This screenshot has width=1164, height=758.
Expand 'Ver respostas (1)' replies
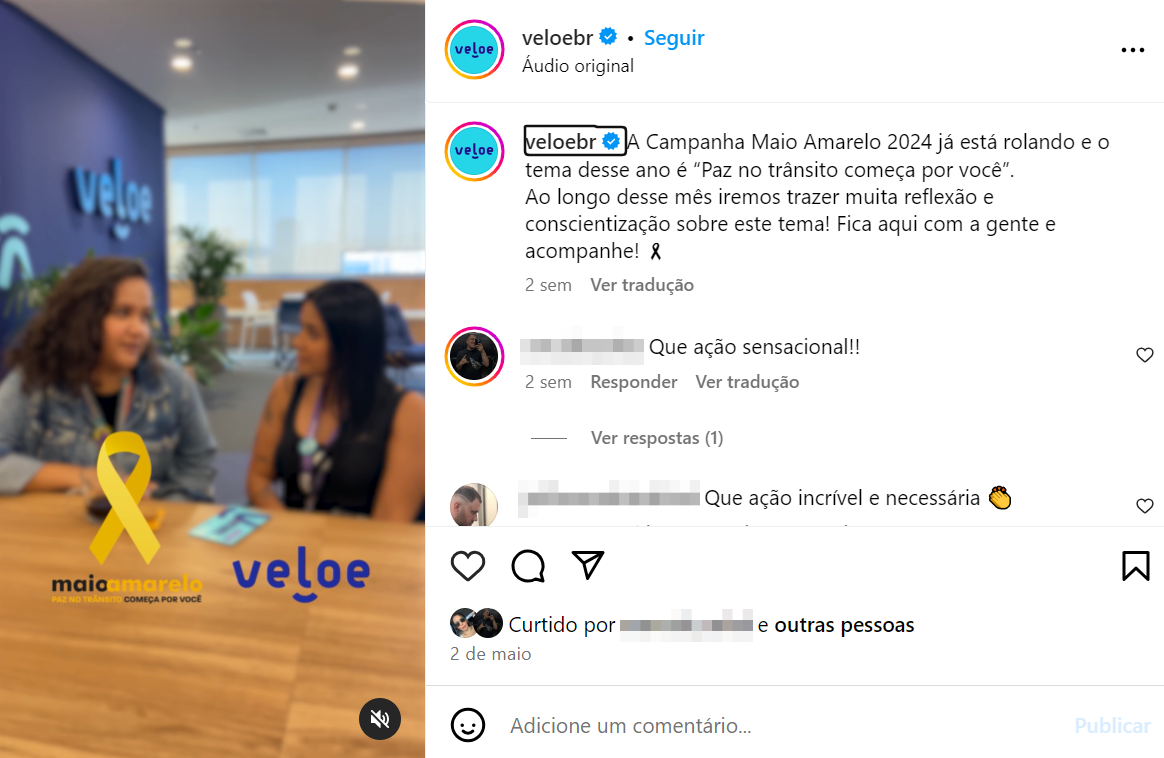(656, 438)
